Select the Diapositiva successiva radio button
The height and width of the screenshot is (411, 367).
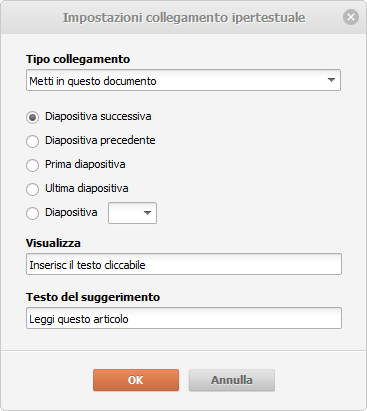(x=32, y=117)
